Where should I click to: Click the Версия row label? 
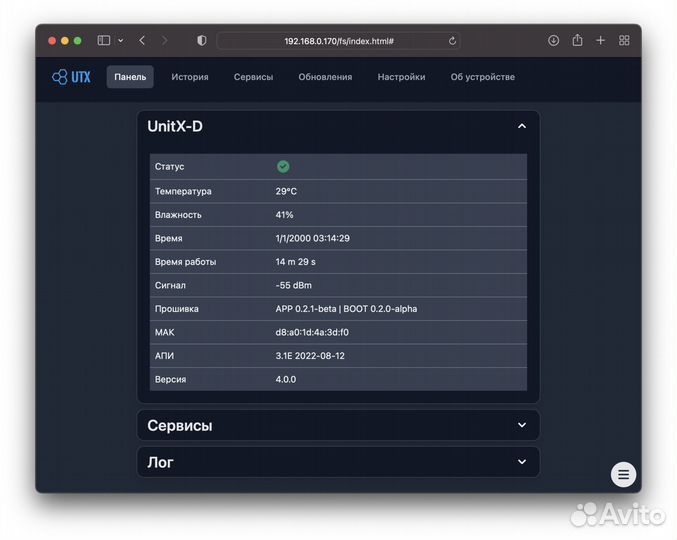point(170,379)
